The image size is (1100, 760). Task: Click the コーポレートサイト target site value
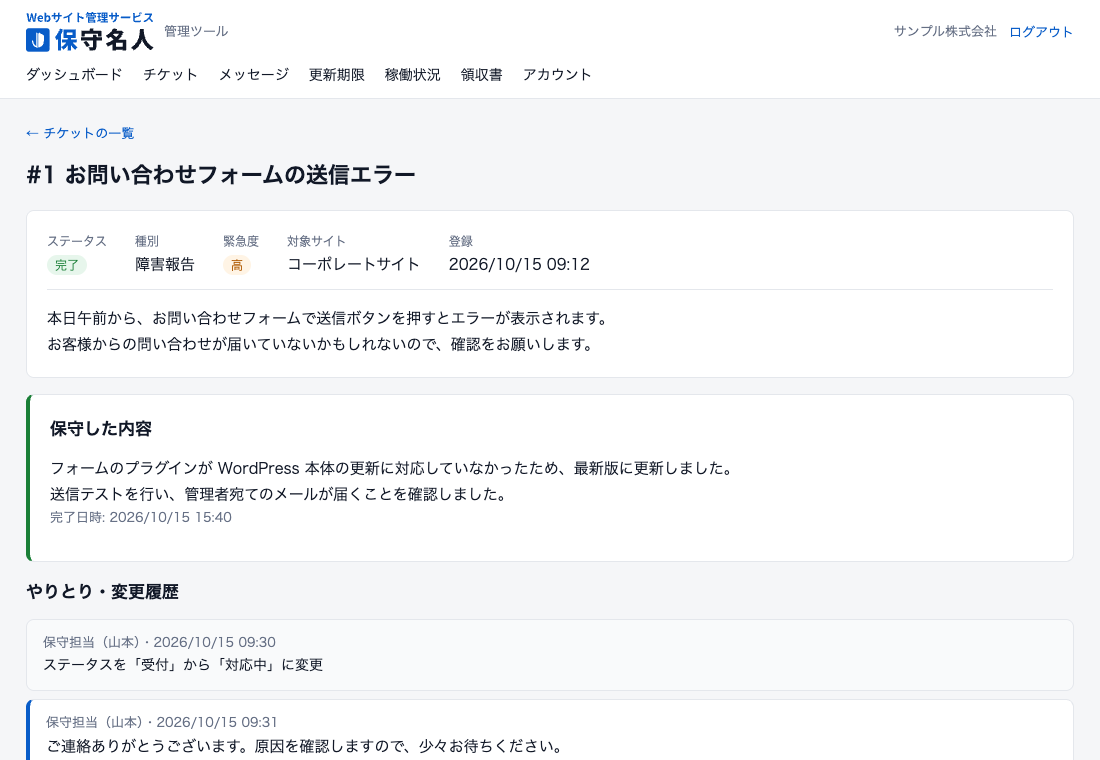pyautogui.click(x=354, y=265)
